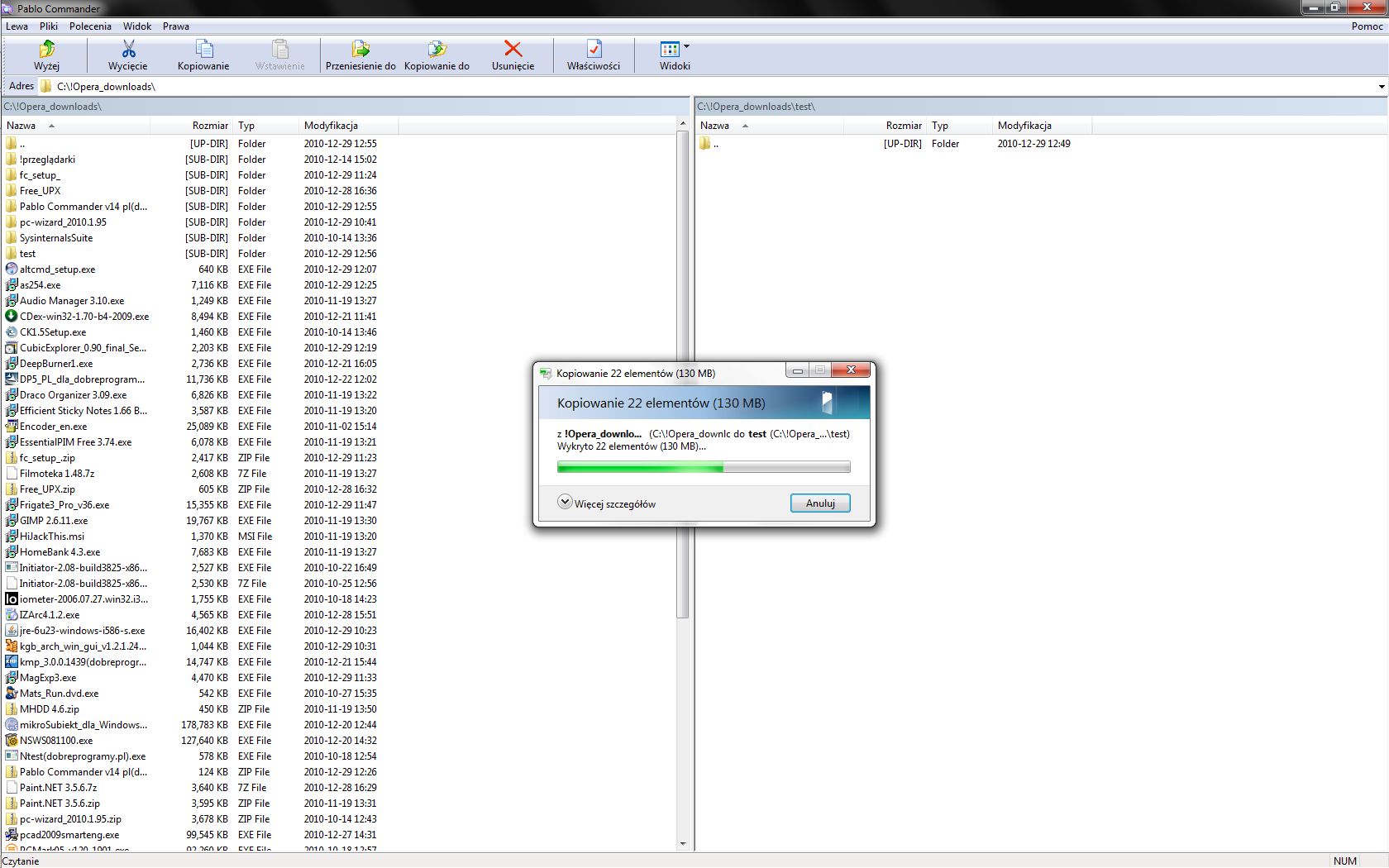The height and width of the screenshot is (868, 1389).
Task: Click the copy progress bar
Action: coord(704,467)
